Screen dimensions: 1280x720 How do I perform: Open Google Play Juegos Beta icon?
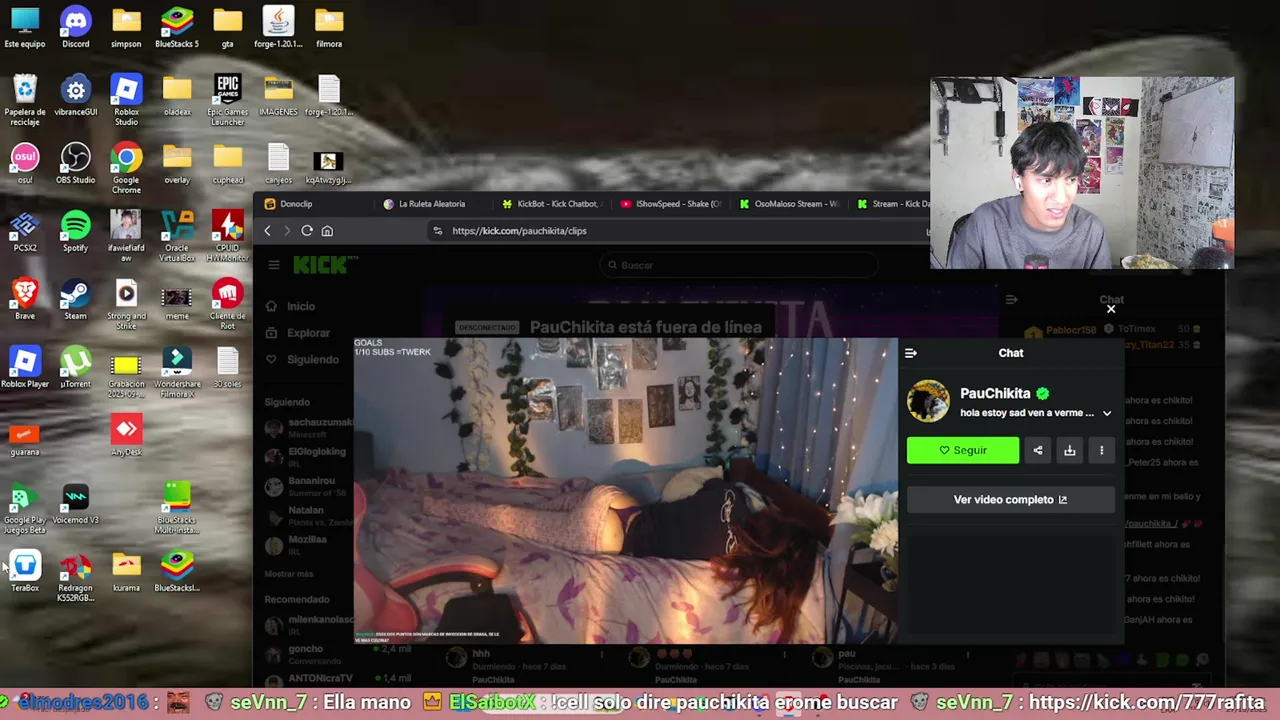pyautogui.click(x=25, y=508)
